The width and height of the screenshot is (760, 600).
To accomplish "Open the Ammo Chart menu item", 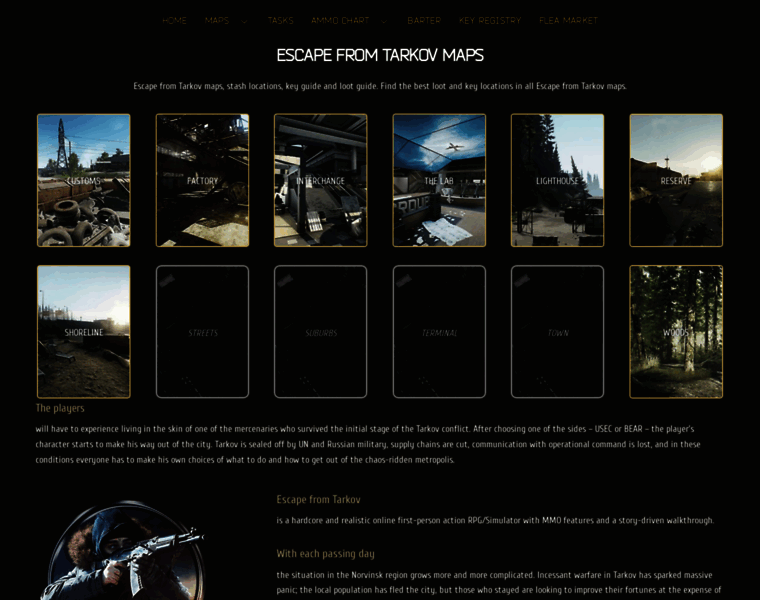I will (x=340, y=20).
